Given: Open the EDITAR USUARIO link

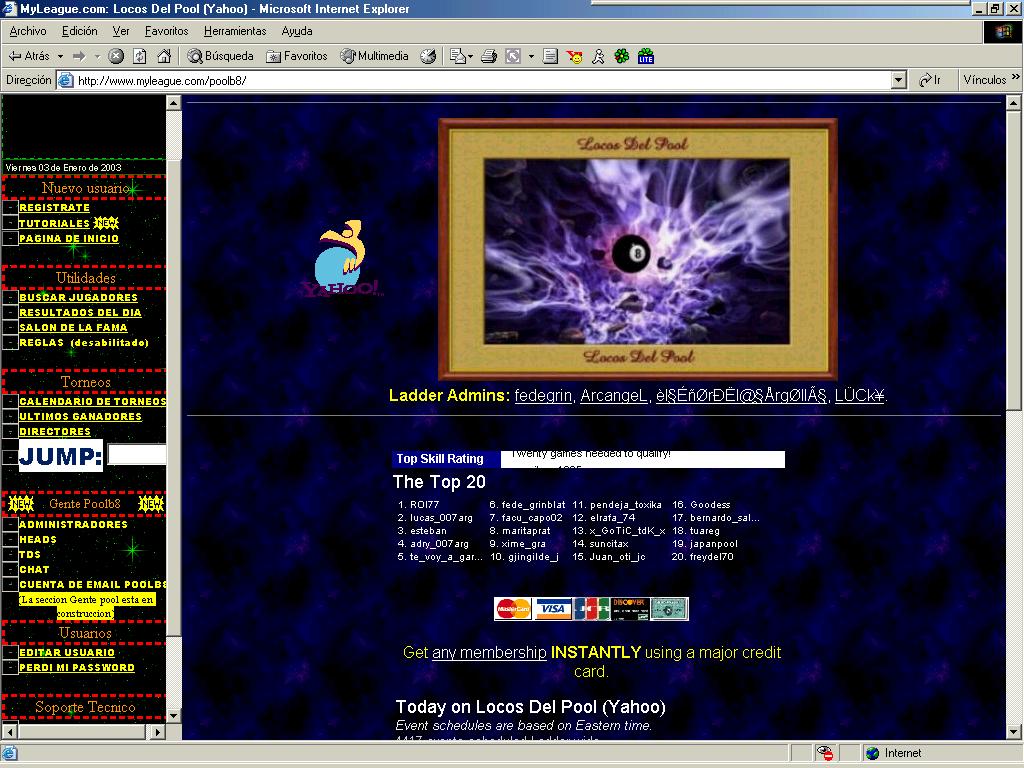Looking at the screenshot, I should pyautogui.click(x=67, y=652).
